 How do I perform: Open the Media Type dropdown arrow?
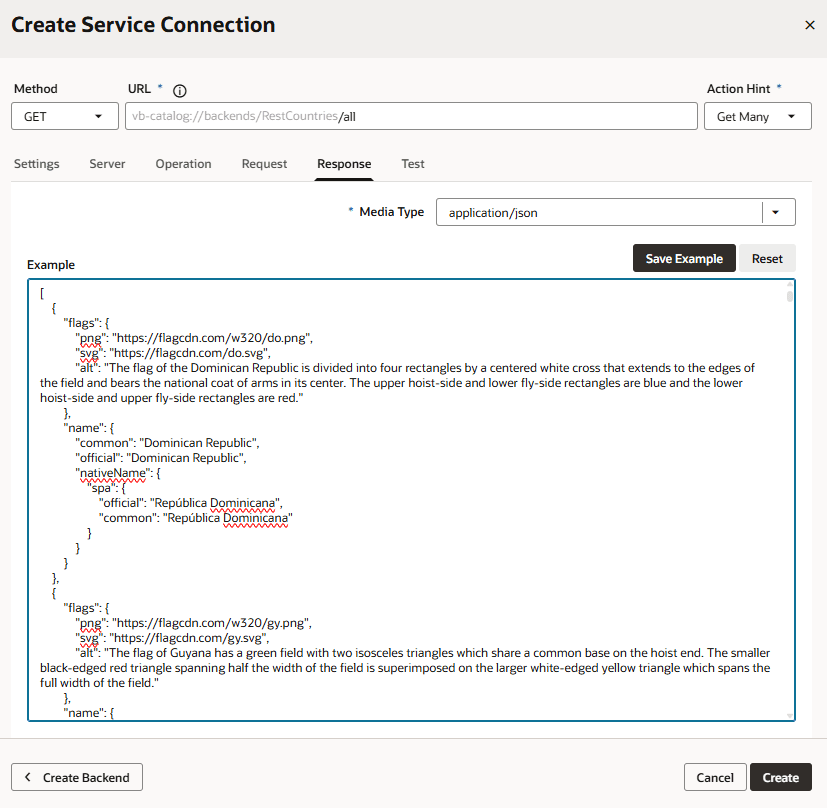point(775,212)
